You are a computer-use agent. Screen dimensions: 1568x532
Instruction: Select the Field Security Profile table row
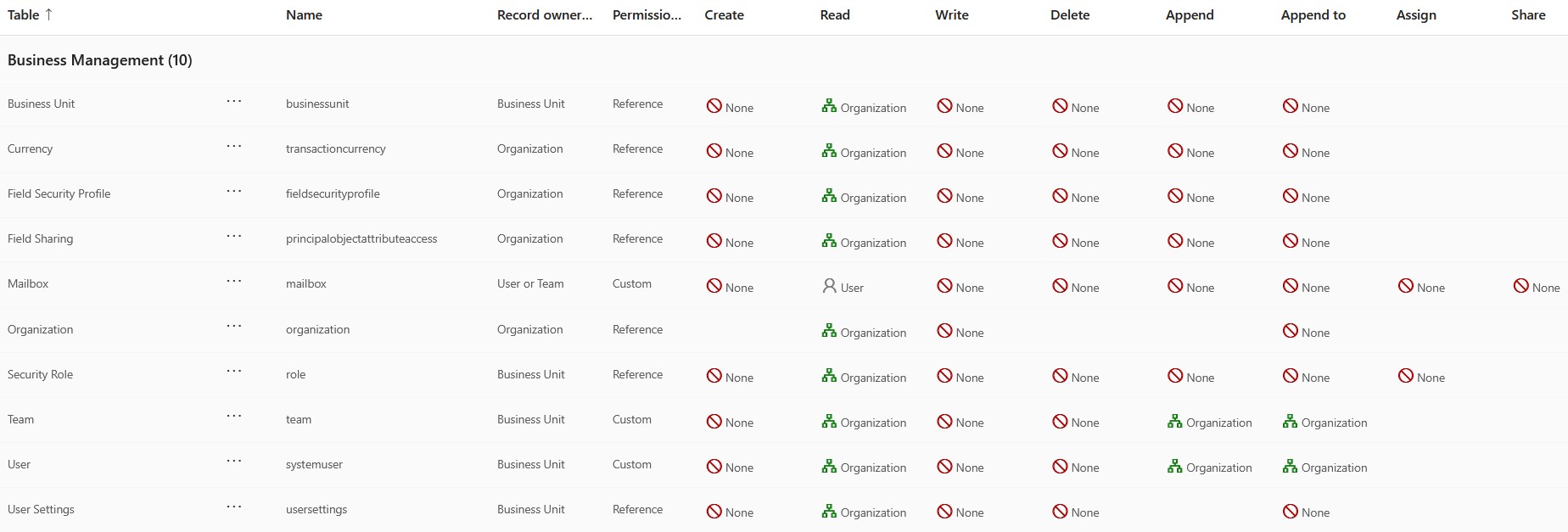tap(784, 194)
